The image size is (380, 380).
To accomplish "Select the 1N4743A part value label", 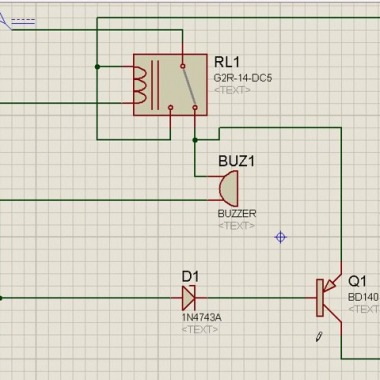I will click(x=201, y=317).
